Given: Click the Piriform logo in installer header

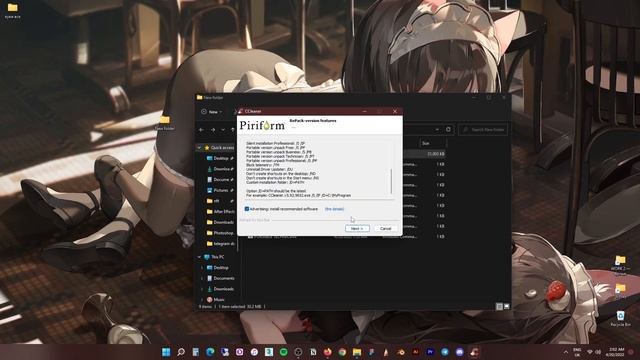Looking at the screenshot, I should pos(262,125).
